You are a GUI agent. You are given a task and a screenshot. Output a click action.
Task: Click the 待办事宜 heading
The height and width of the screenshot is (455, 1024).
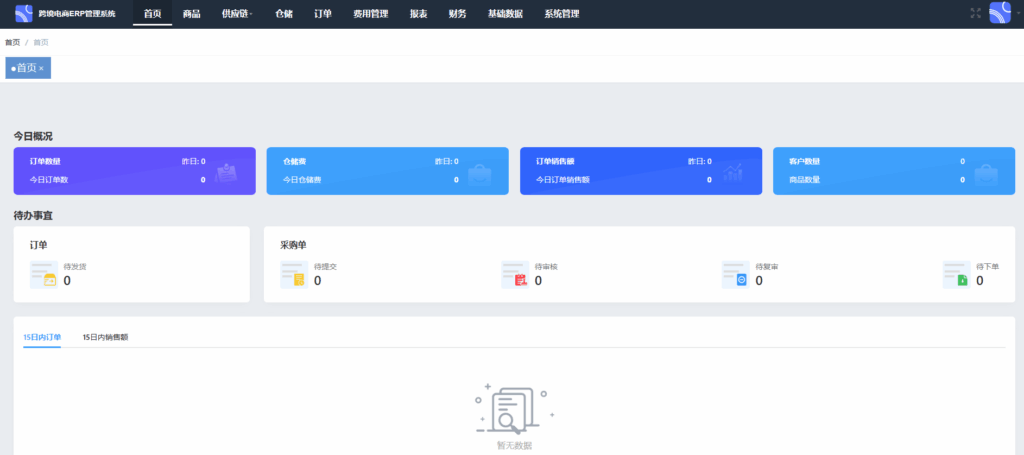[x=33, y=215]
